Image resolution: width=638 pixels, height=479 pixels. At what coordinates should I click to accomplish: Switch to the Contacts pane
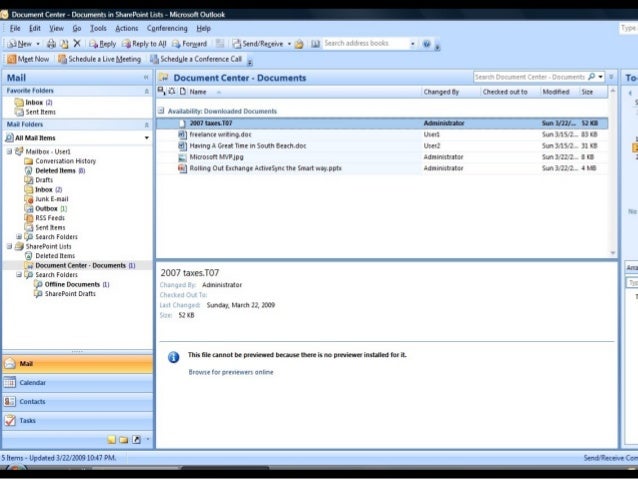(x=77, y=401)
